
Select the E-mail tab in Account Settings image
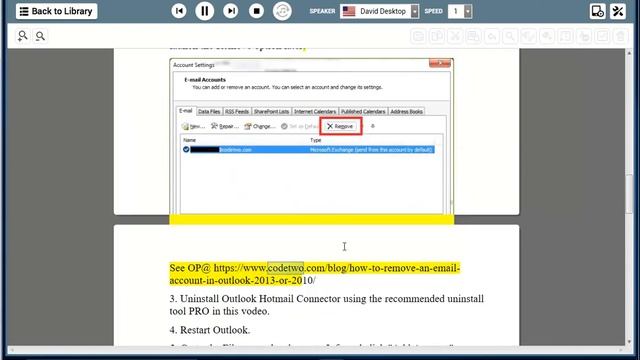(x=186, y=111)
